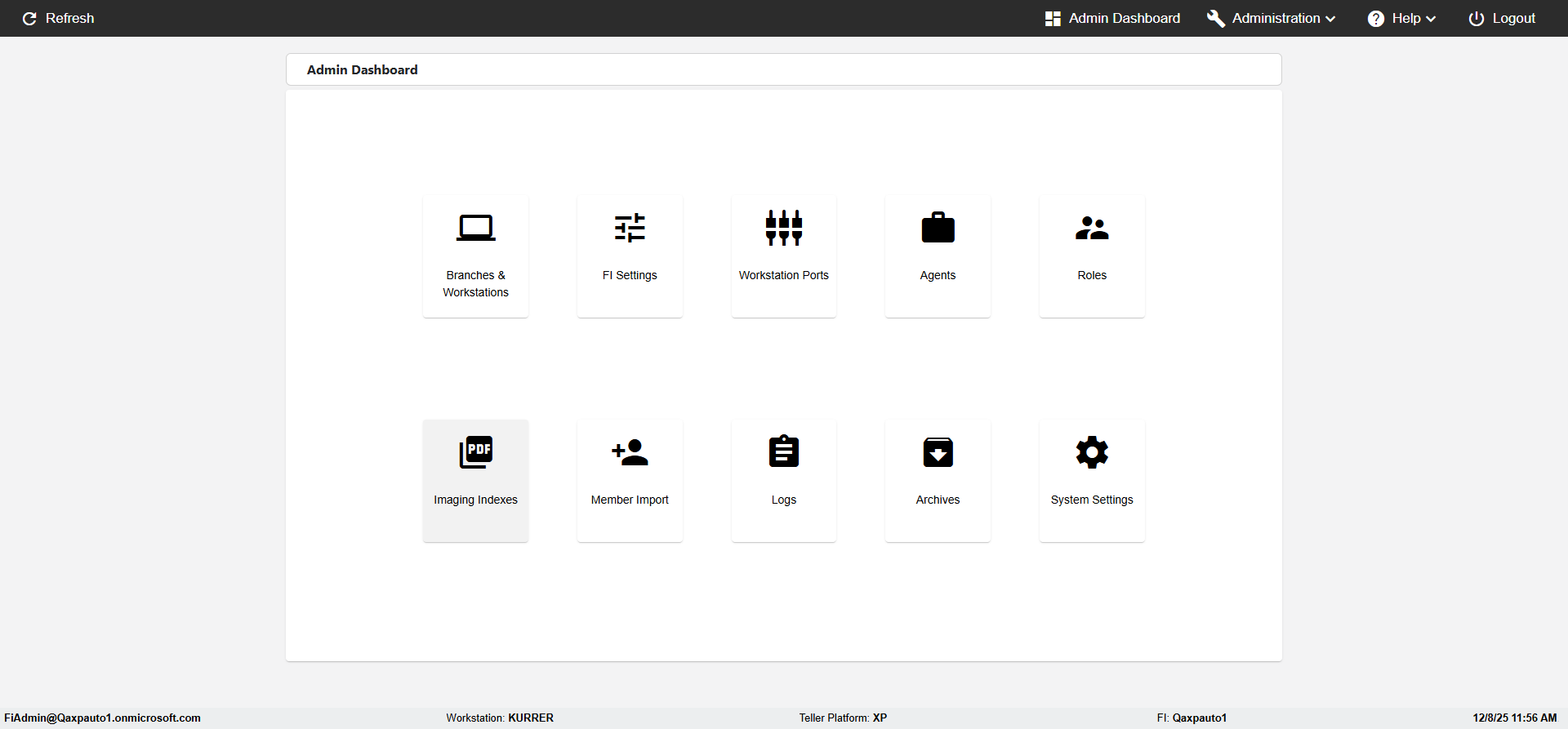This screenshot has width=1568, height=729.
Task: Open the Logs clipboard icon
Action: (784, 451)
